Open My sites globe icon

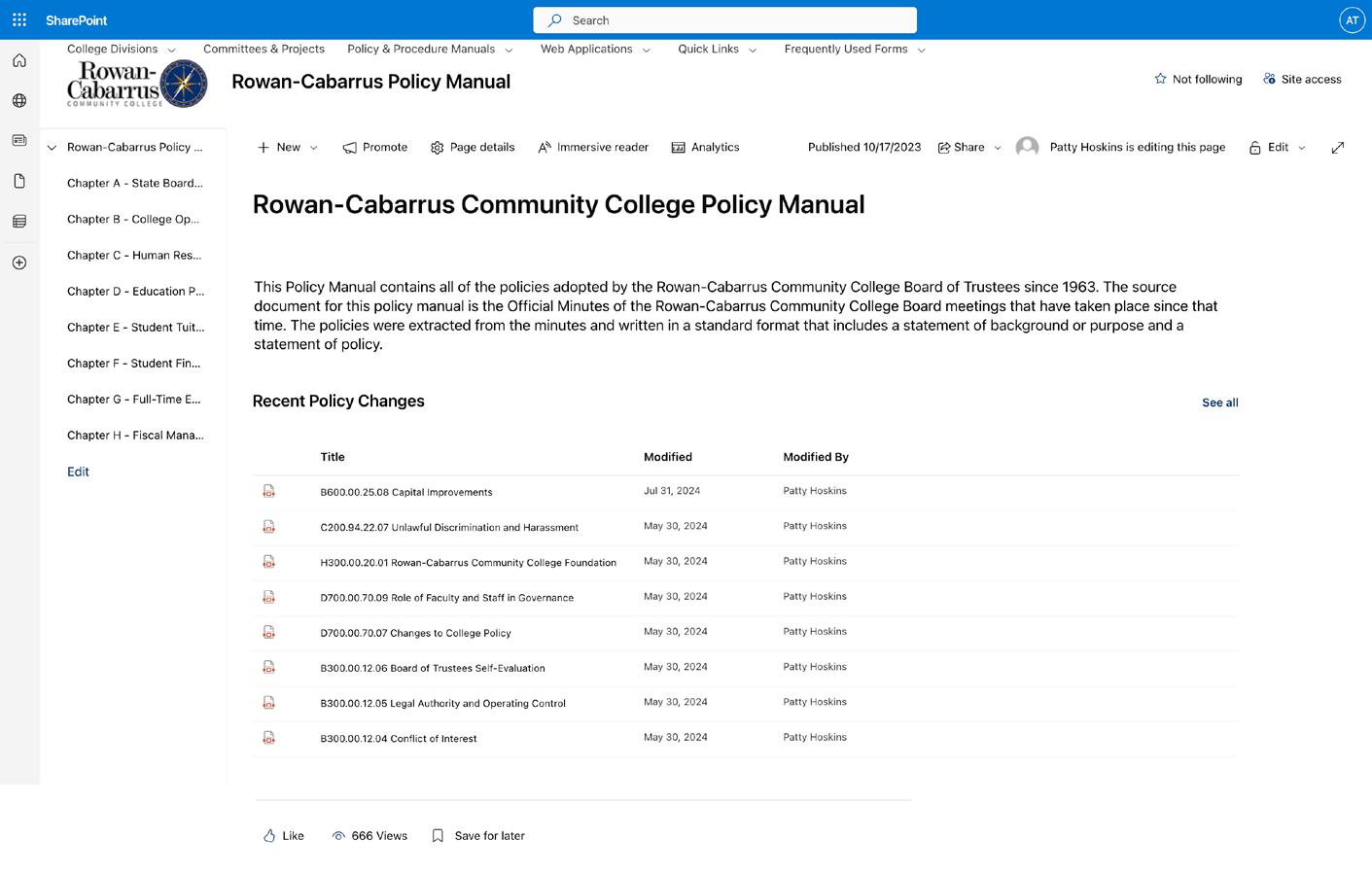click(19, 100)
